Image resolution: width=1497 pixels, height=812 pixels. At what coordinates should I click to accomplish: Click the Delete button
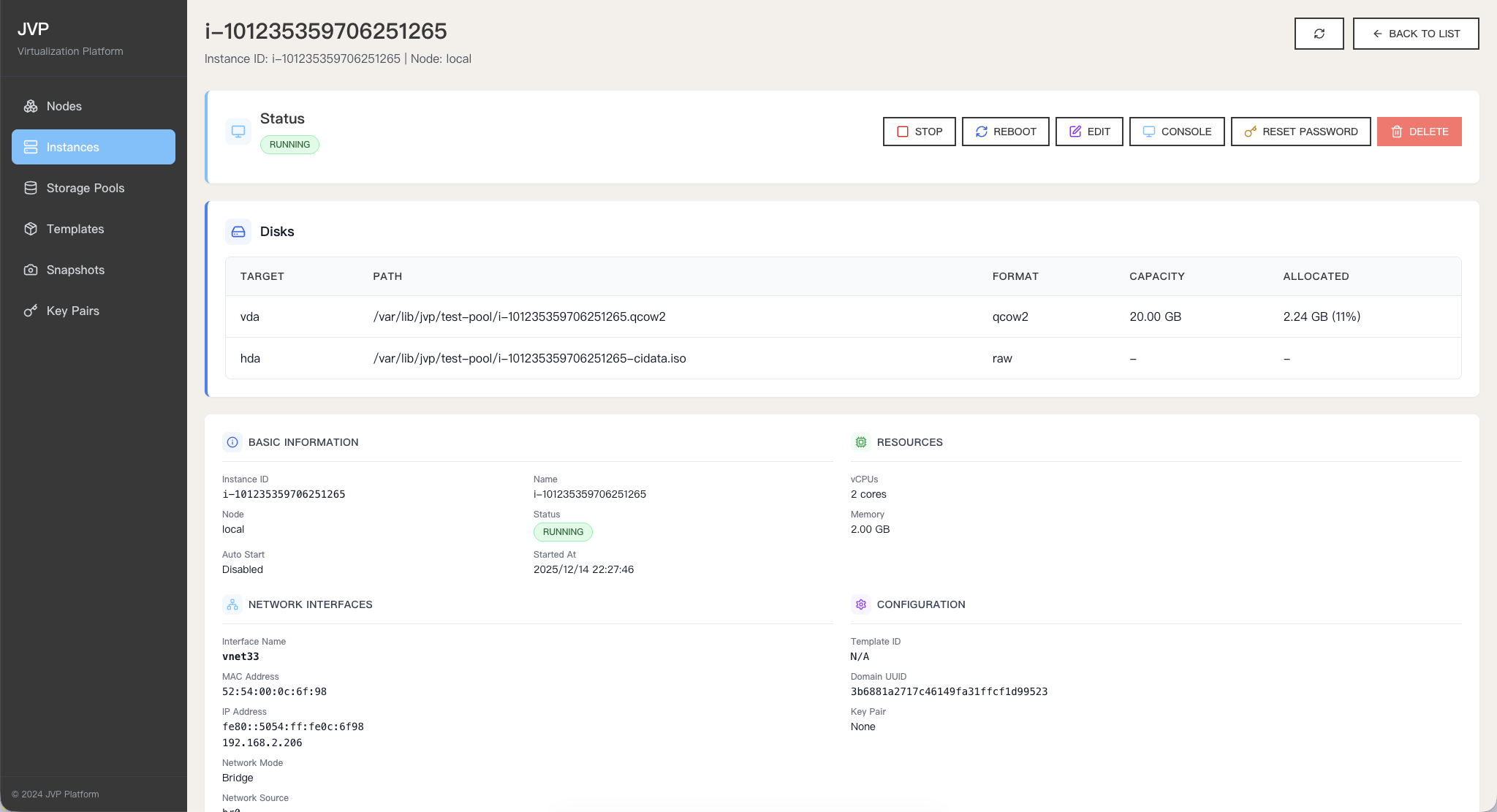1417,132
